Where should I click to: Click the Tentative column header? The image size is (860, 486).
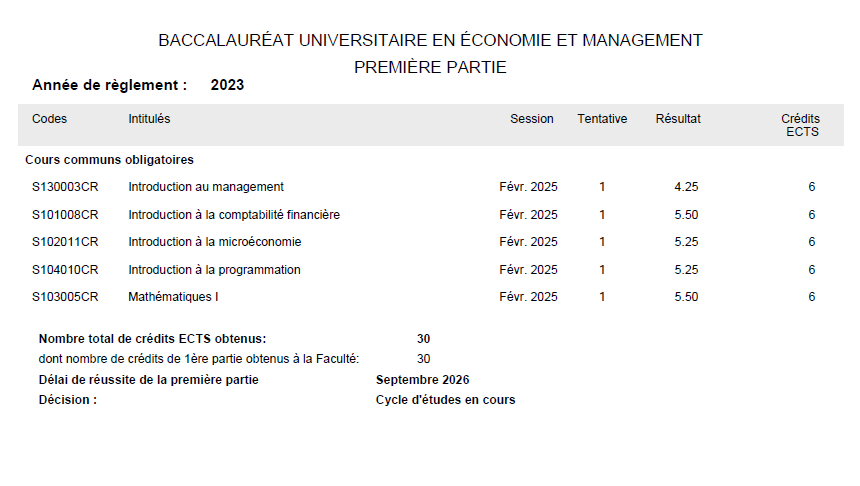tap(602, 118)
